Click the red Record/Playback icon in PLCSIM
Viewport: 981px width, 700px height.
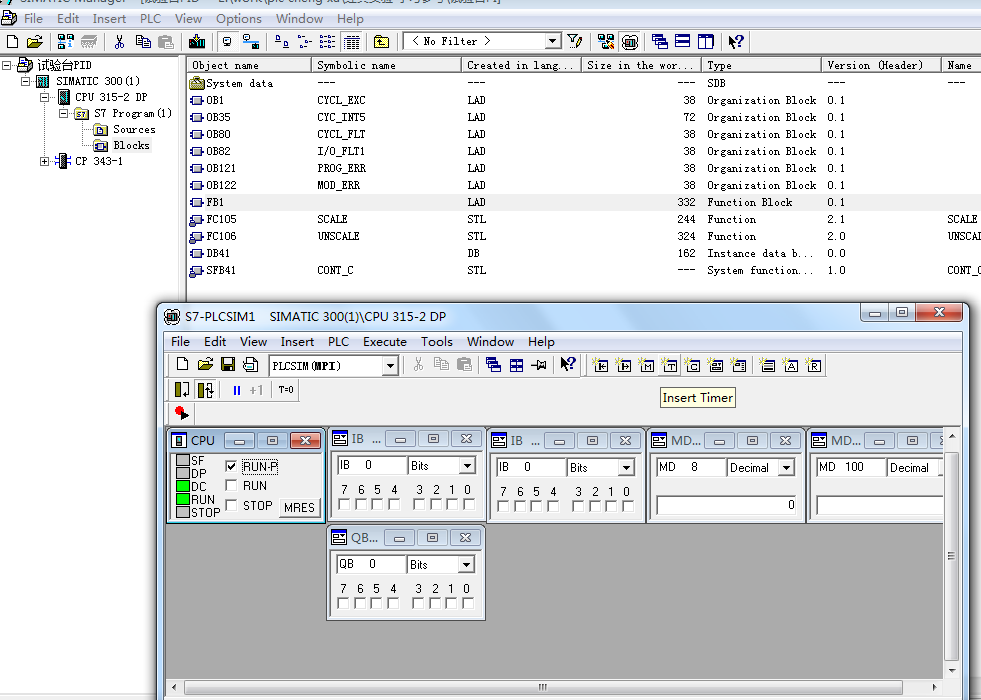click(x=181, y=413)
